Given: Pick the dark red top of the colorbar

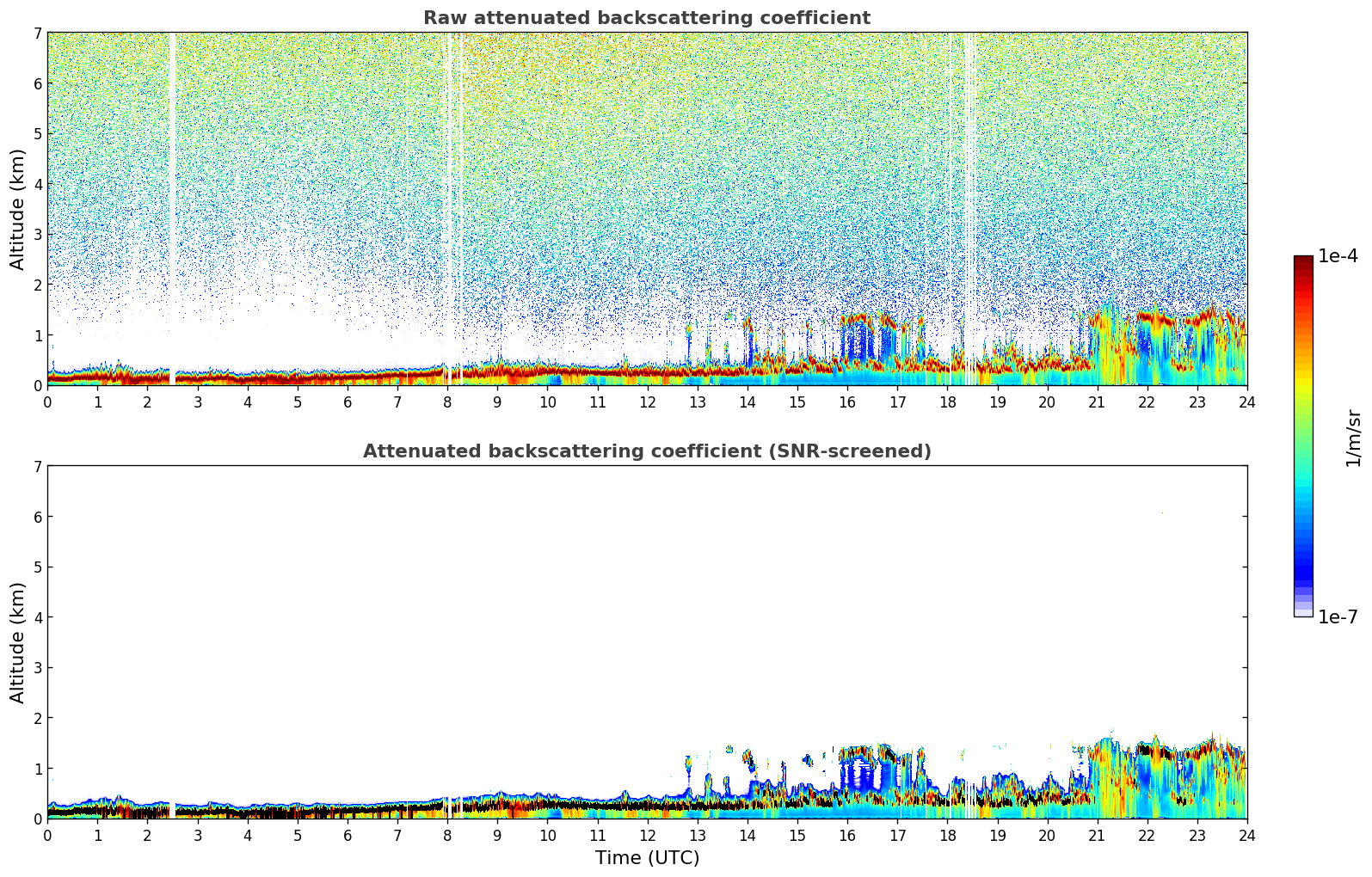Looking at the screenshot, I should click(1303, 261).
